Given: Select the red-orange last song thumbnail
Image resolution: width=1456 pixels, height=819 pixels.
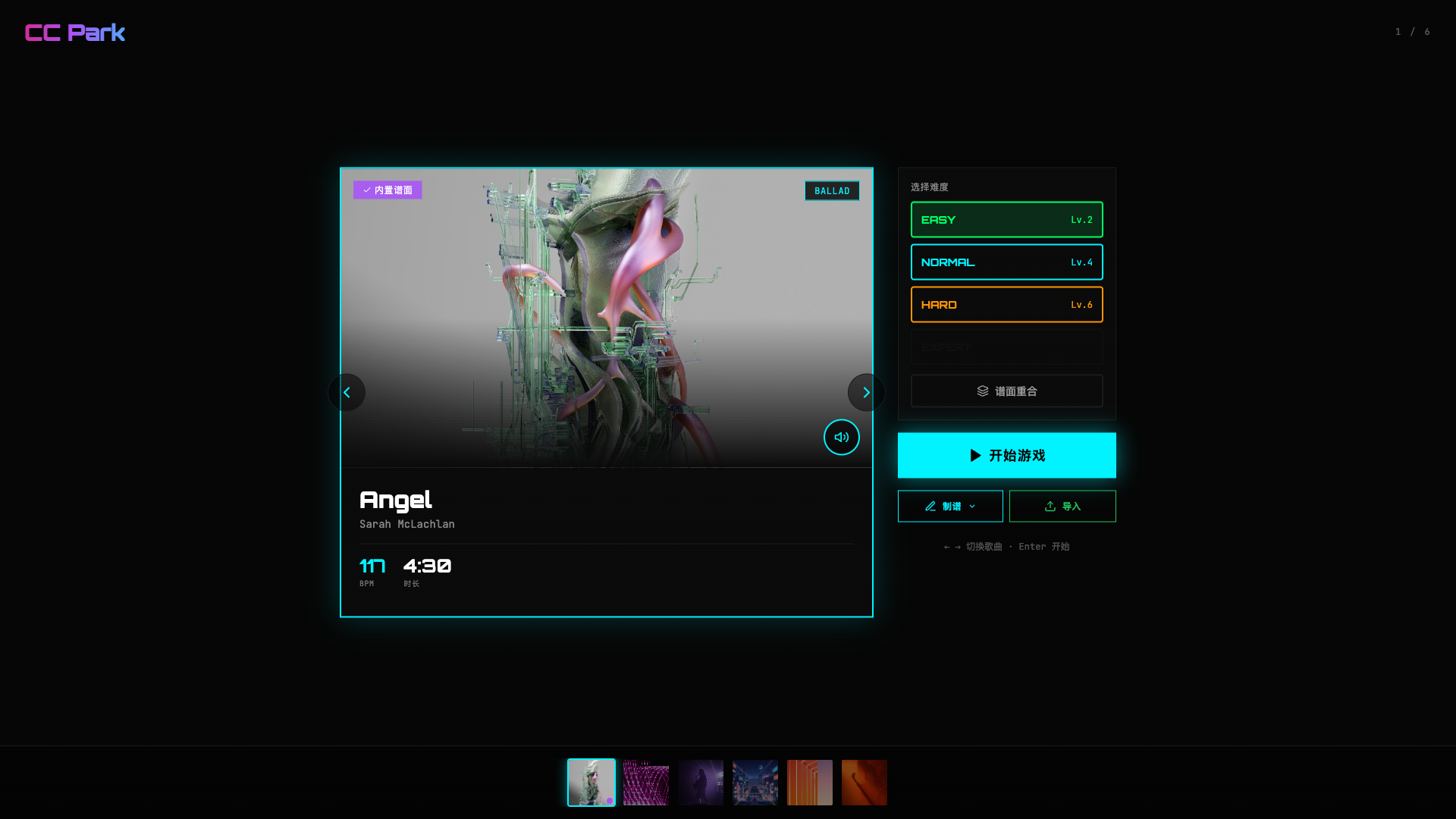Looking at the screenshot, I should [x=864, y=783].
